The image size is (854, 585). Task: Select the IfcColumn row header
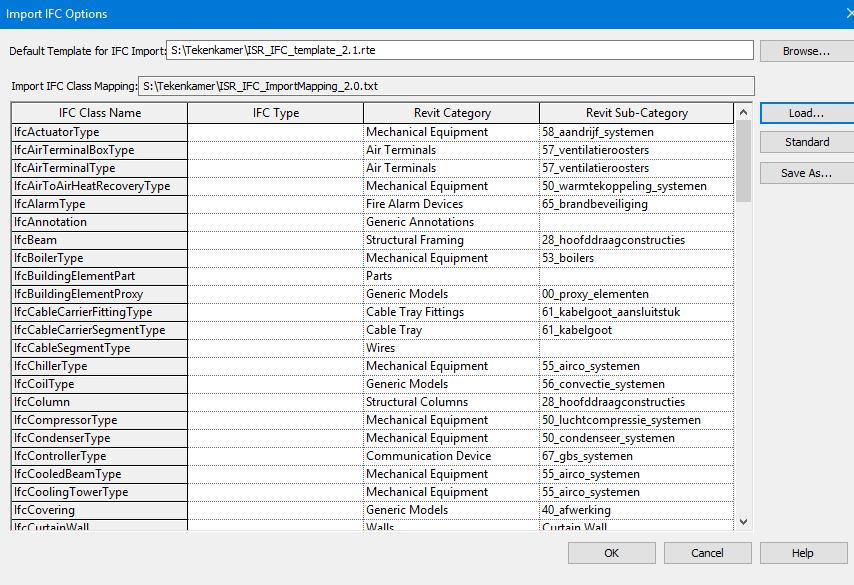100,401
